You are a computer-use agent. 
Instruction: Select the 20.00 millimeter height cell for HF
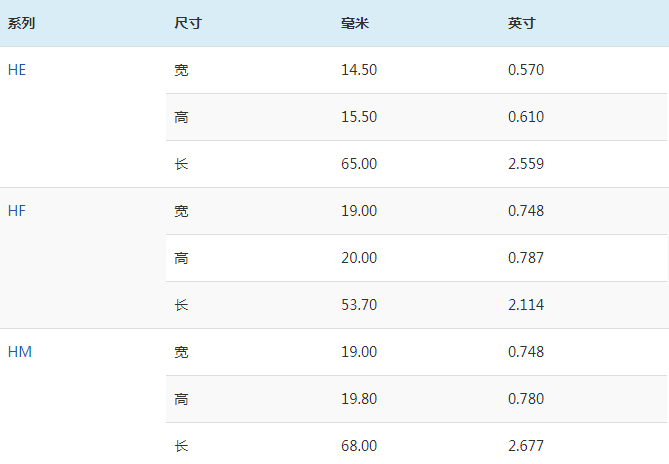359,258
